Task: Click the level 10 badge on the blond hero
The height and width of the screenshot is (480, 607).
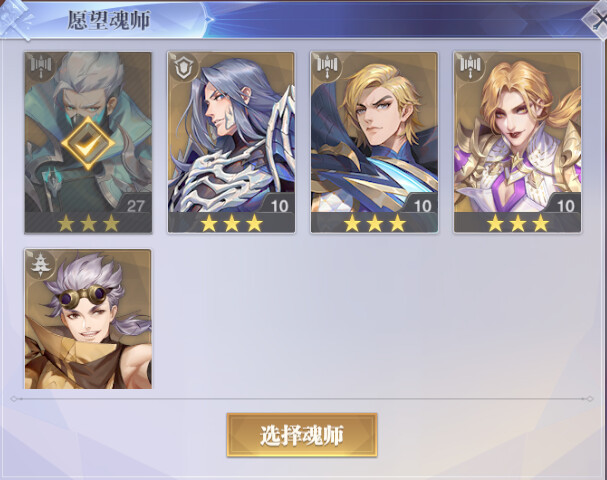Action: click(422, 206)
